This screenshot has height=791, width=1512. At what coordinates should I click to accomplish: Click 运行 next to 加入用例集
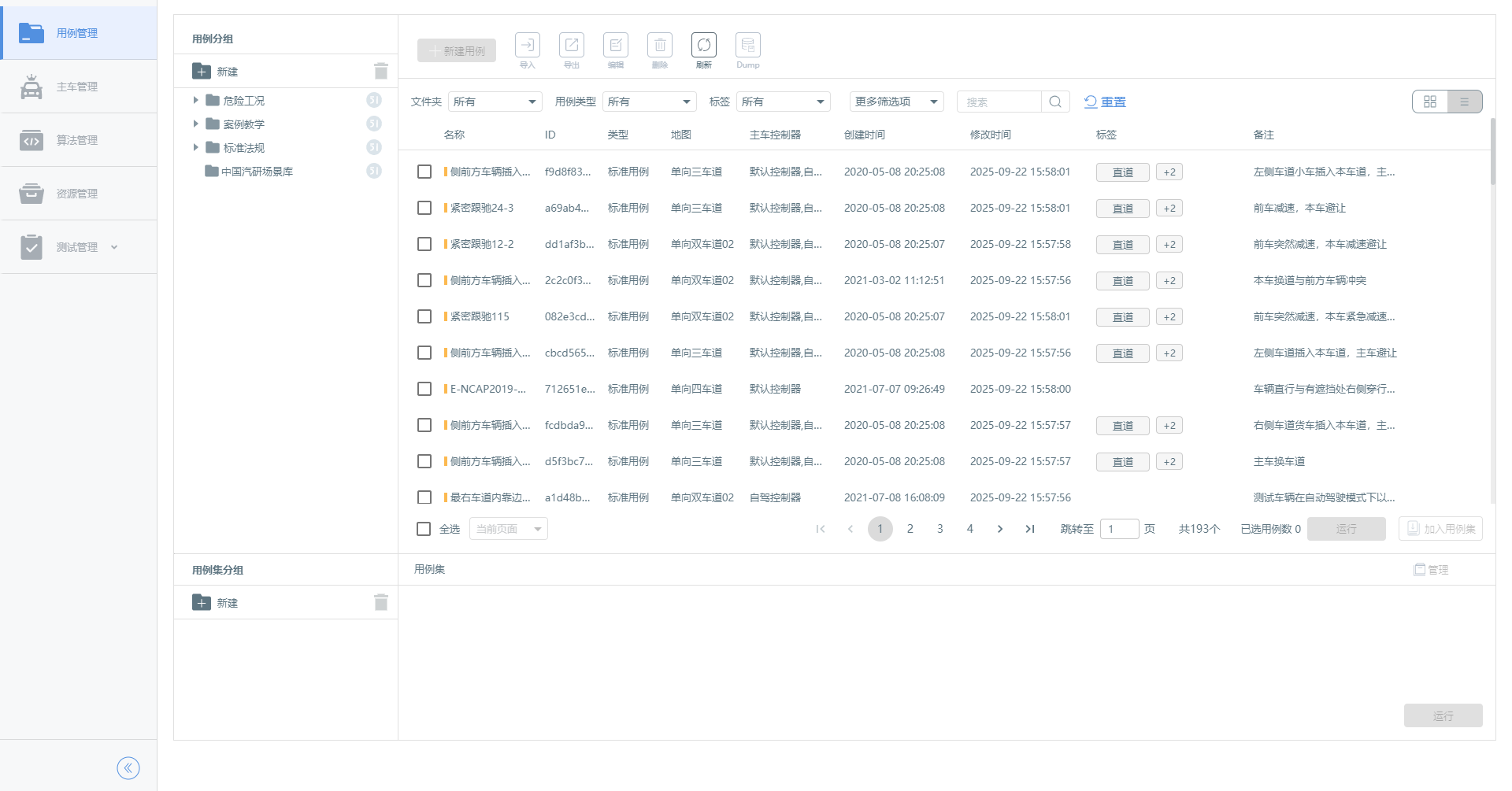pyautogui.click(x=1347, y=529)
